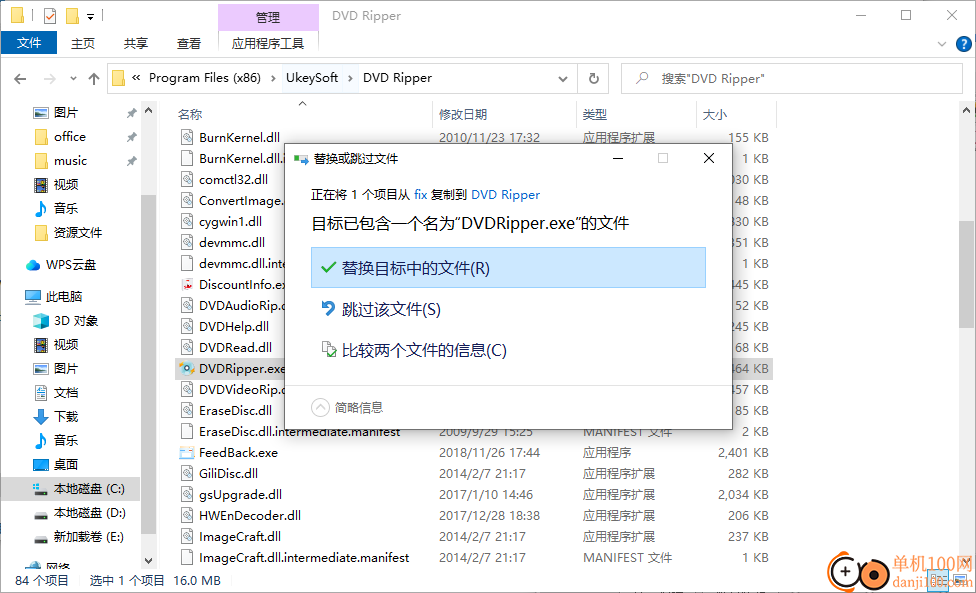This screenshot has height=593, width=976.
Task: Open 3D 对象 folder in sidebar
Action: pos(76,320)
